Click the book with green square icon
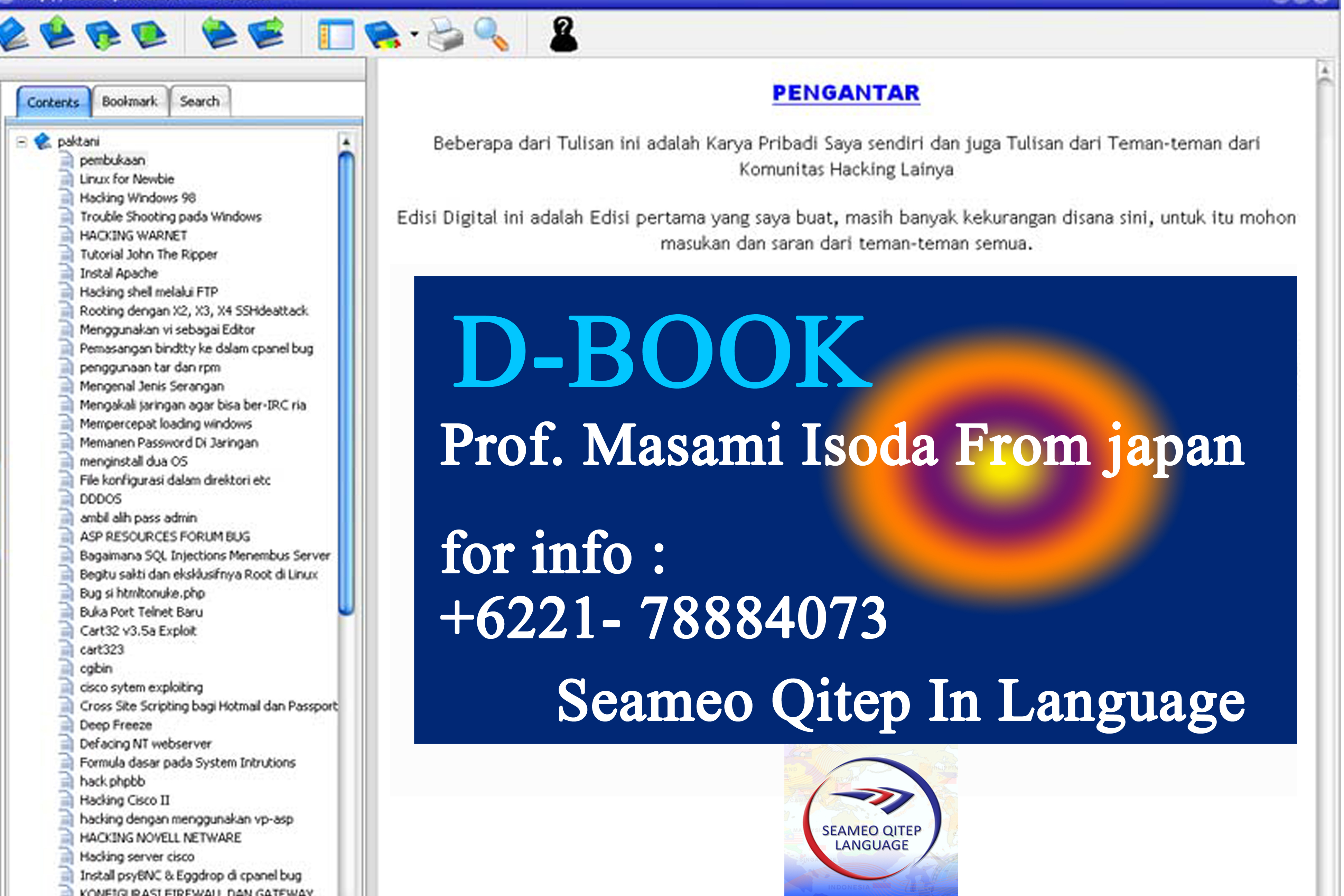 pyautogui.click(x=149, y=34)
